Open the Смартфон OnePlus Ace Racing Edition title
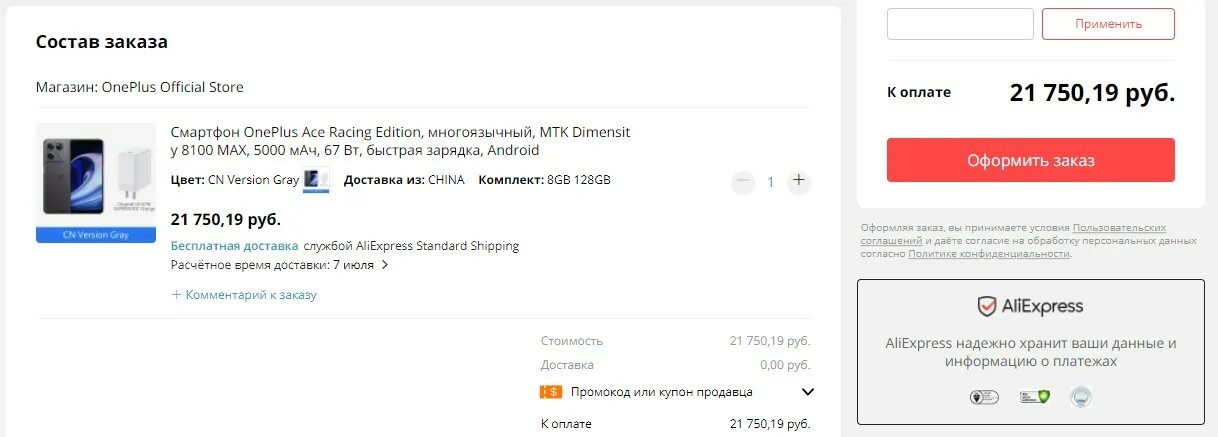The width and height of the screenshot is (1218, 437). coord(400,141)
